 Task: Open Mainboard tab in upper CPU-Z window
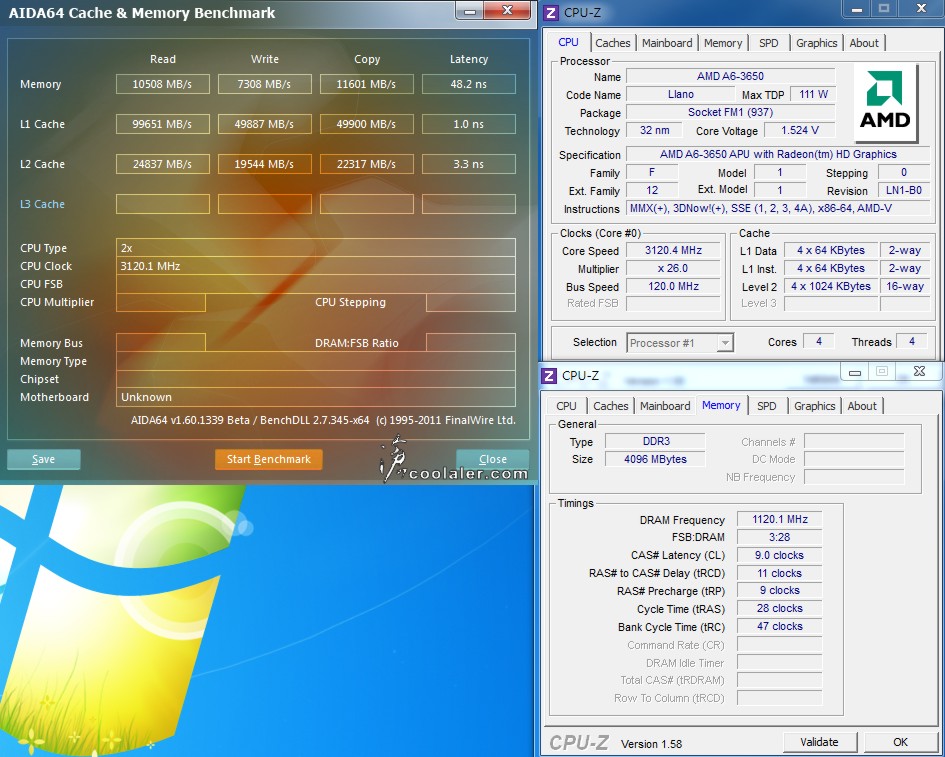[667, 43]
